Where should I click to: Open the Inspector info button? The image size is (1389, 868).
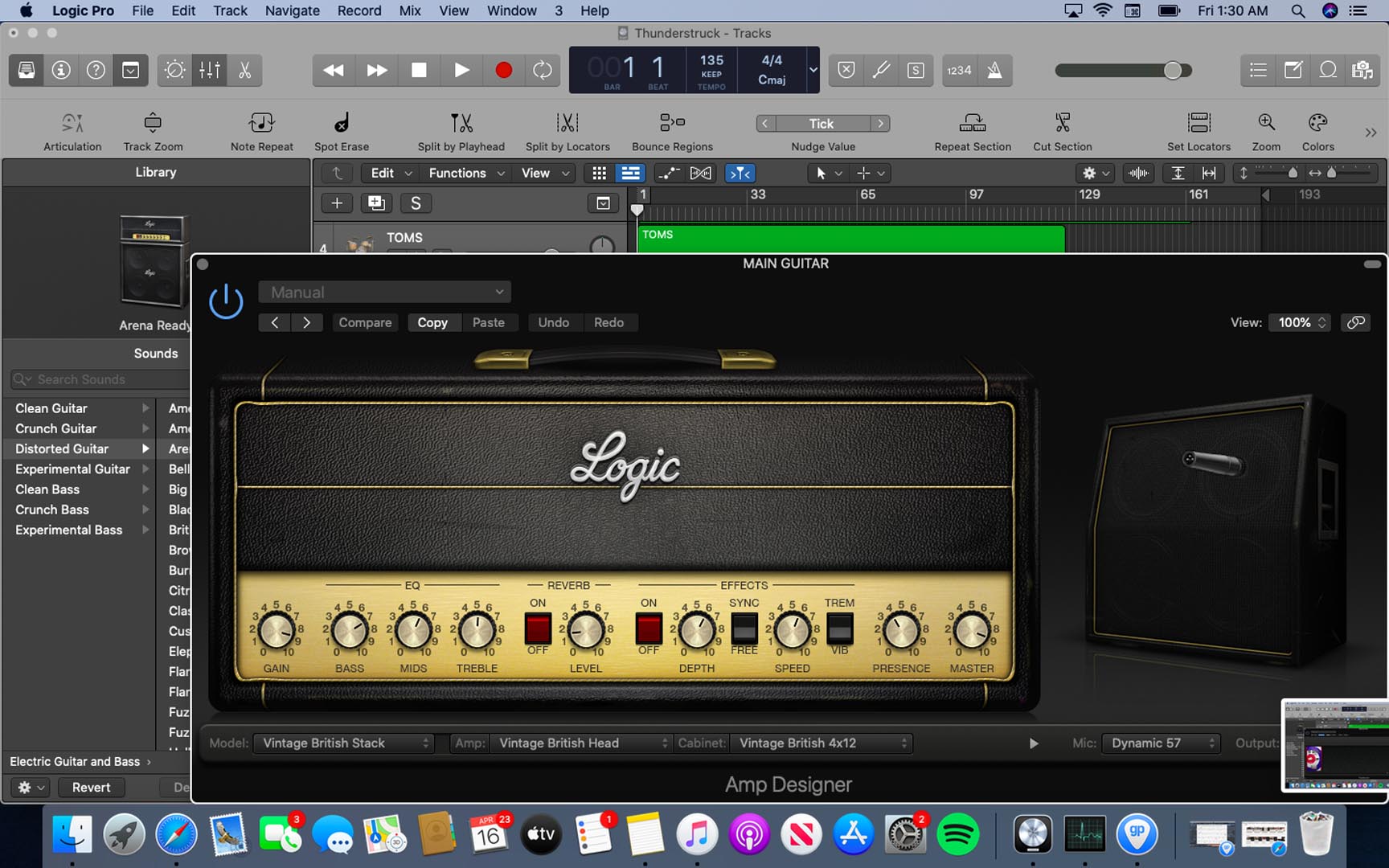[61, 70]
